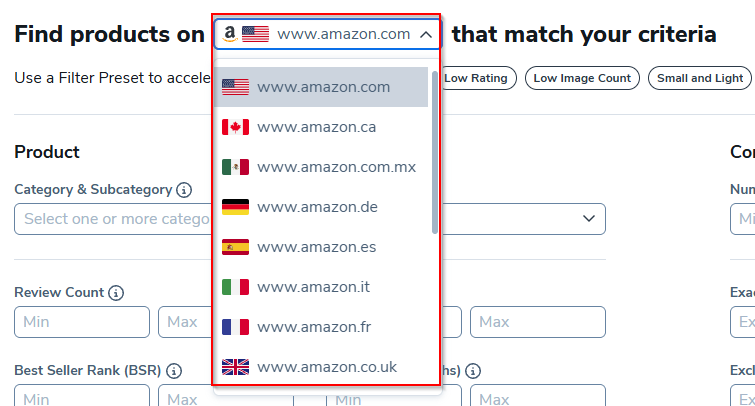Image resolution: width=755 pixels, height=406 pixels.
Task: Collapse the marketplace dropdown chevron
Action: pyautogui.click(x=426, y=34)
